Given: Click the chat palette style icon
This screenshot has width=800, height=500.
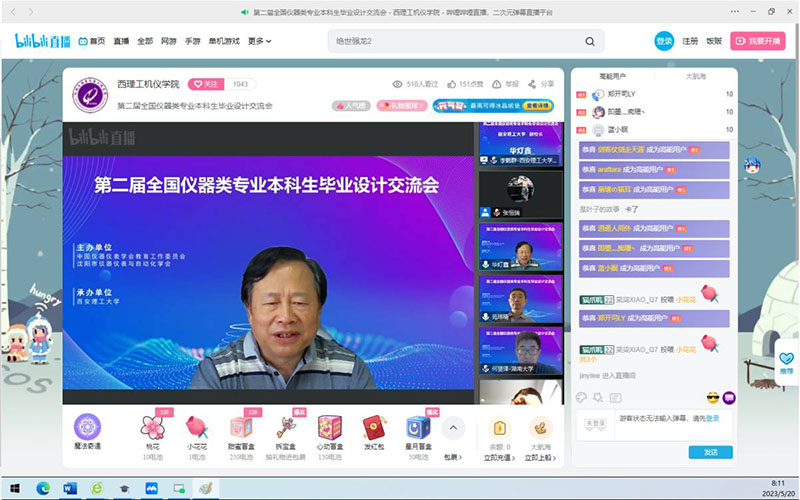Looking at the screenshot, I should click(x=581, y=397).
